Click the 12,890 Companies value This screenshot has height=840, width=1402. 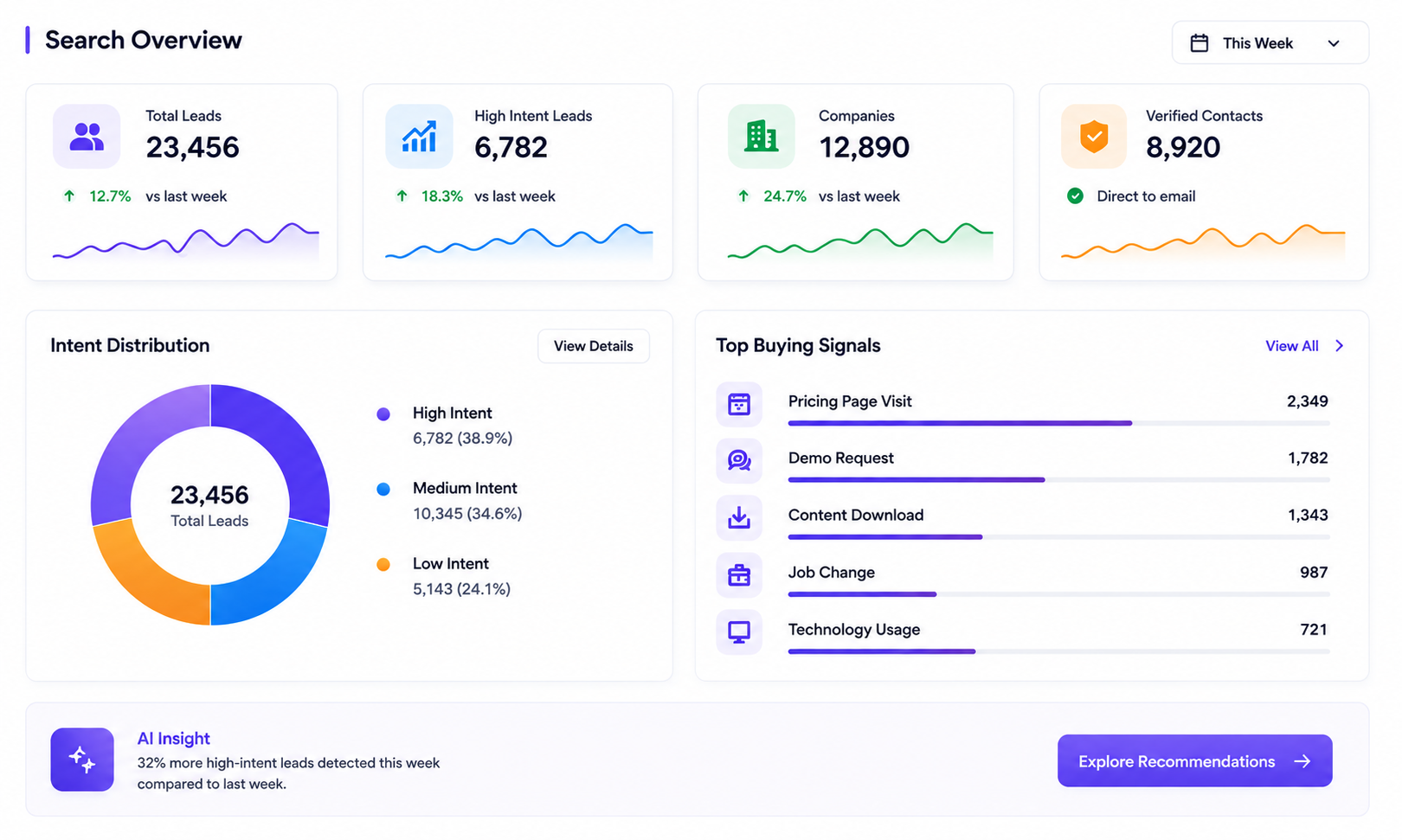point(864,148)
